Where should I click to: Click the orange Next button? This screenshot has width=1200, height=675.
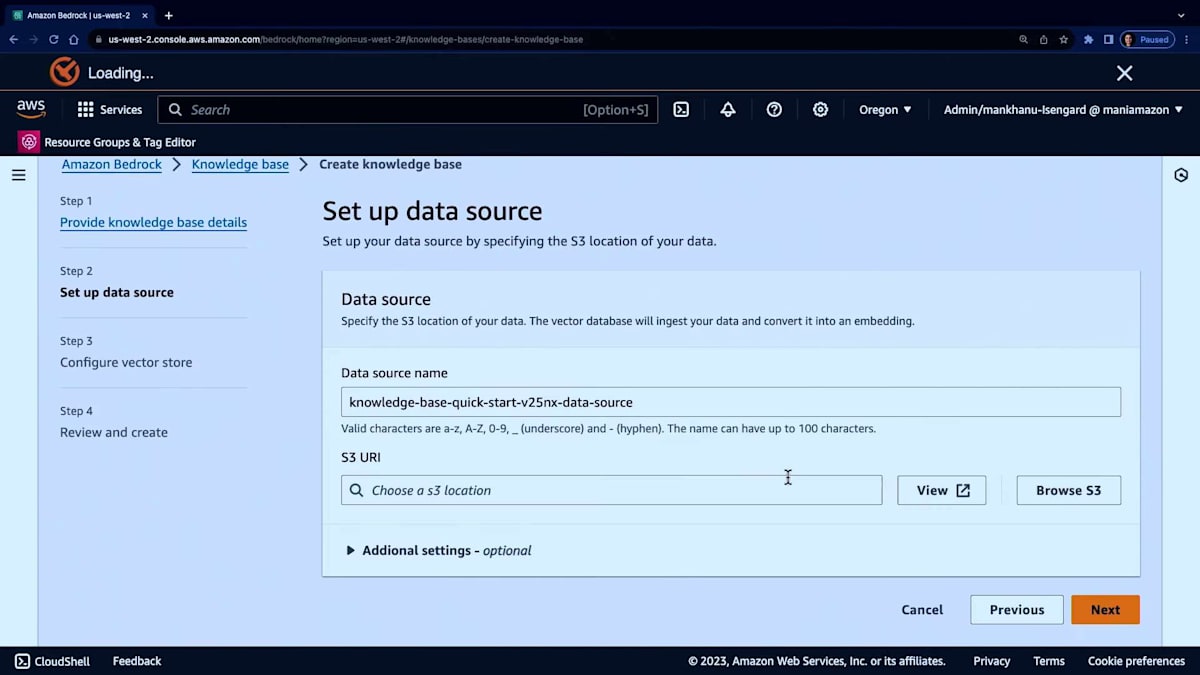[1105, 609]
